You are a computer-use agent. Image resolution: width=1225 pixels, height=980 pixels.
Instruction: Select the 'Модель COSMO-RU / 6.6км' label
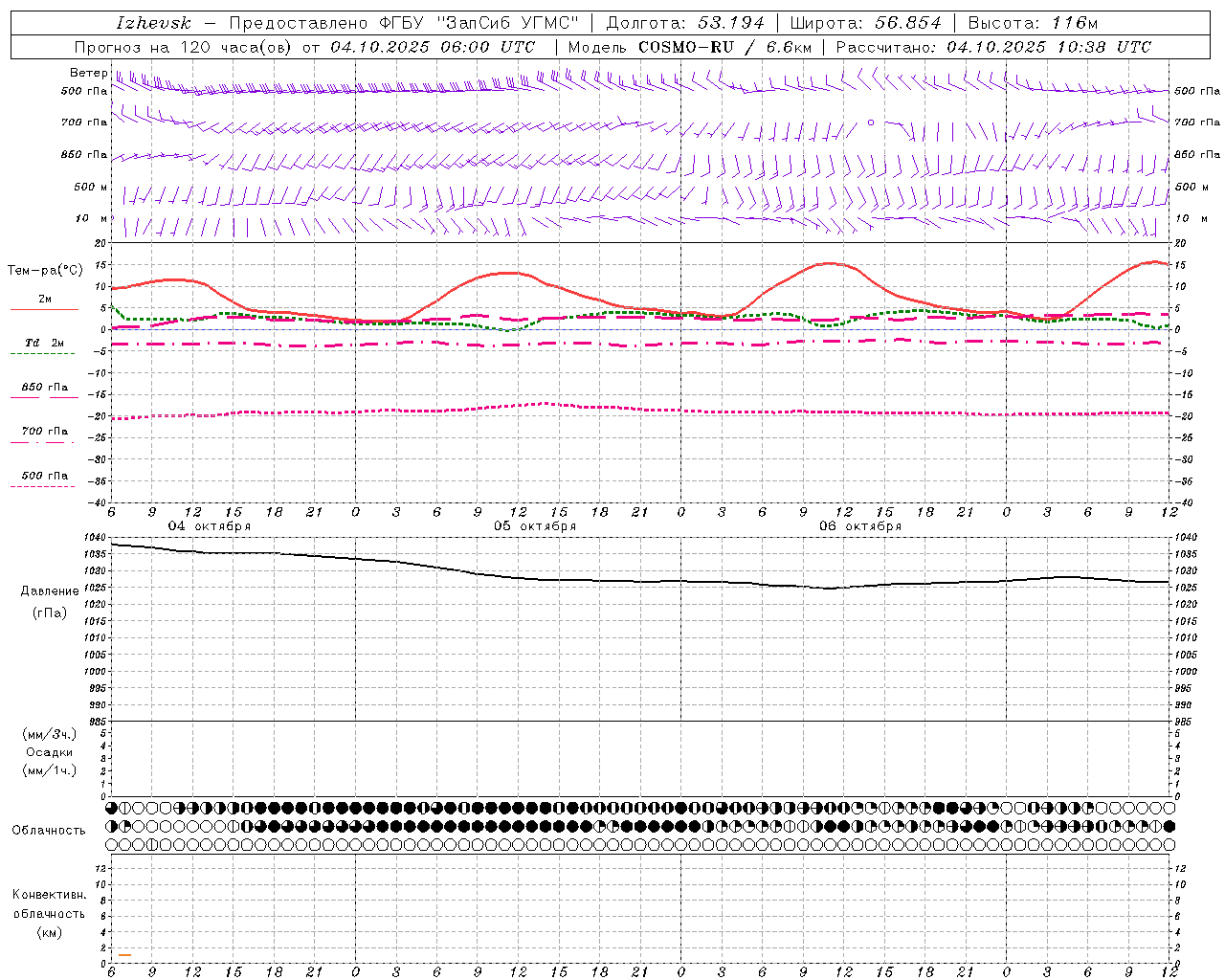[690, 47]
